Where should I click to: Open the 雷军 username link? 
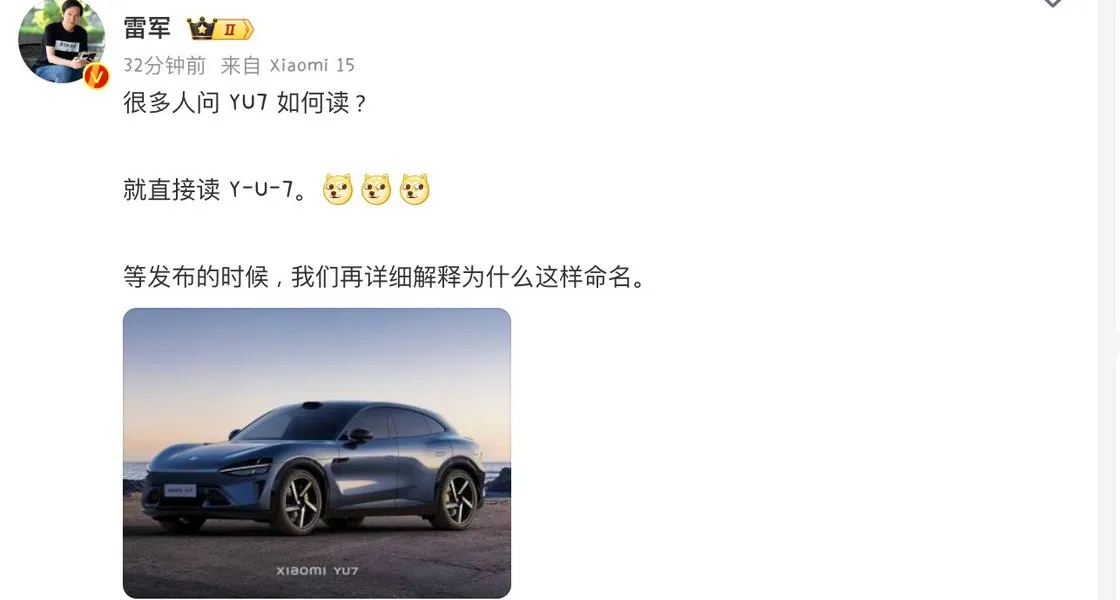coord(147,29)
